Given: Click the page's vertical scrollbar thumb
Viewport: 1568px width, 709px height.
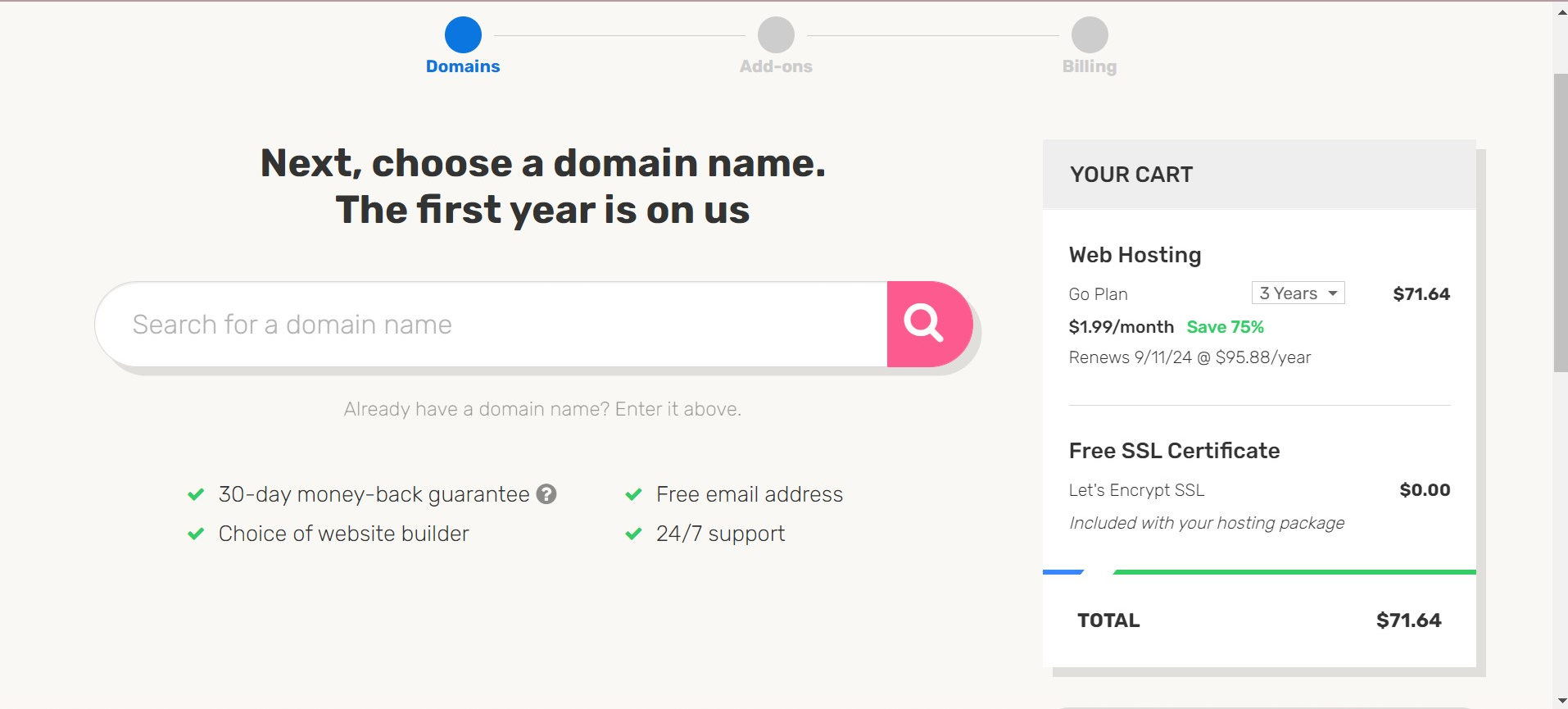Looking at the screenshot, I should [1560, 223].
